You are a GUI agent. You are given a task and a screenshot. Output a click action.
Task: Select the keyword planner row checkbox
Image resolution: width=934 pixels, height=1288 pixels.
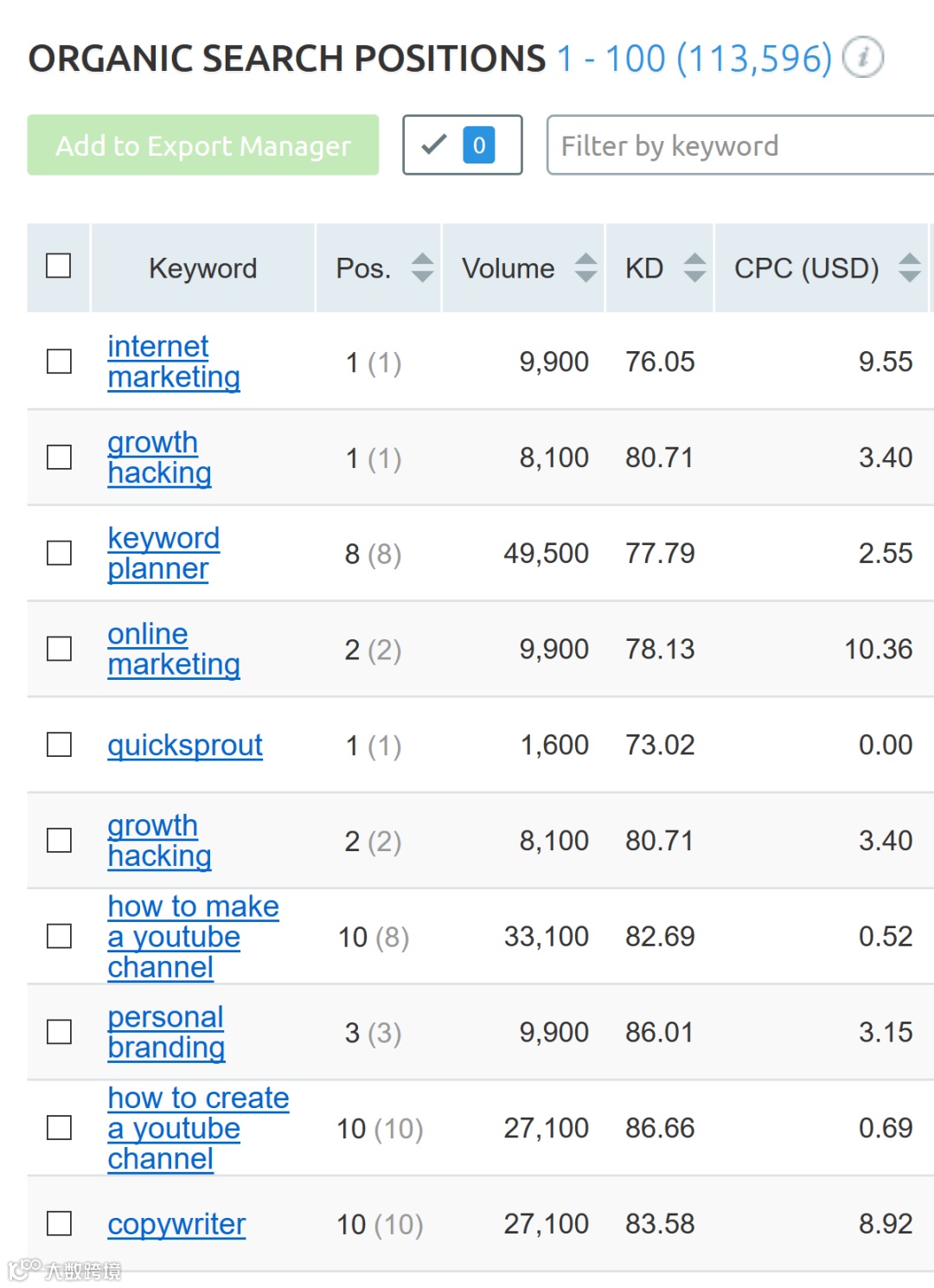[59, 553]
